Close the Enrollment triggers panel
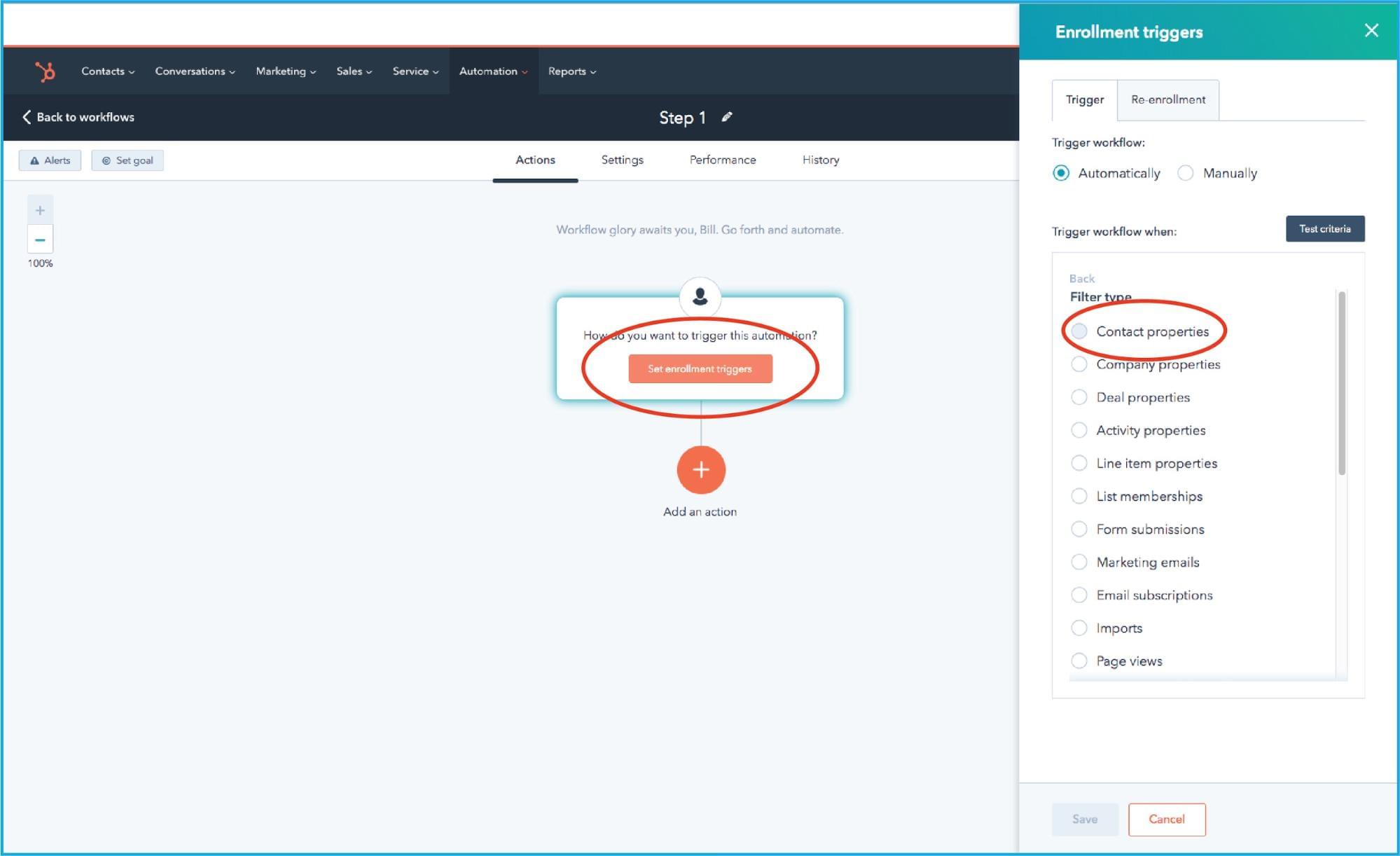Image resolution: width=1400 pixels, height=856 pixels. [1371, 30]
